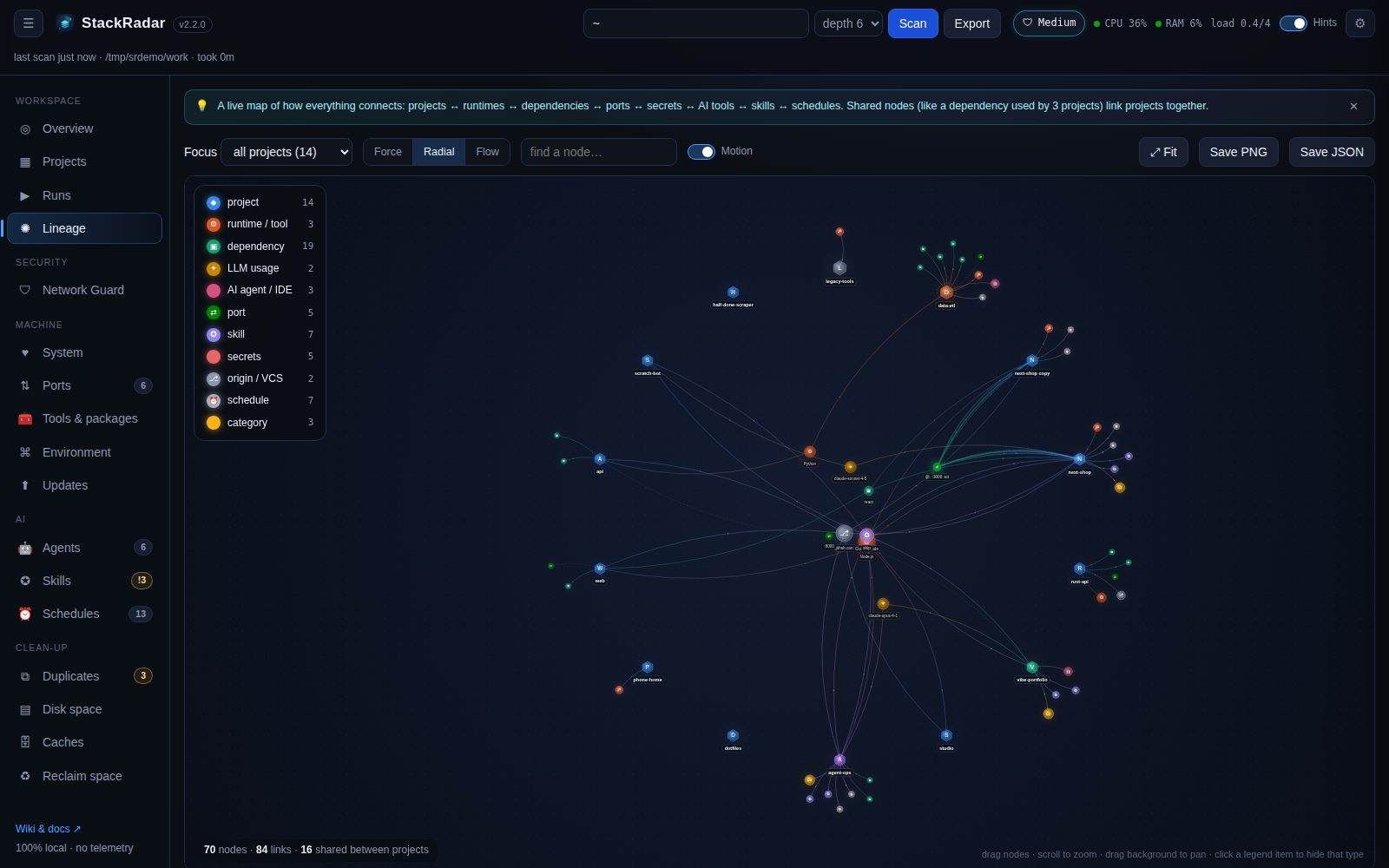Select the agent-ops project node
Screen dimensions: 1389x868
coord(839,760)
